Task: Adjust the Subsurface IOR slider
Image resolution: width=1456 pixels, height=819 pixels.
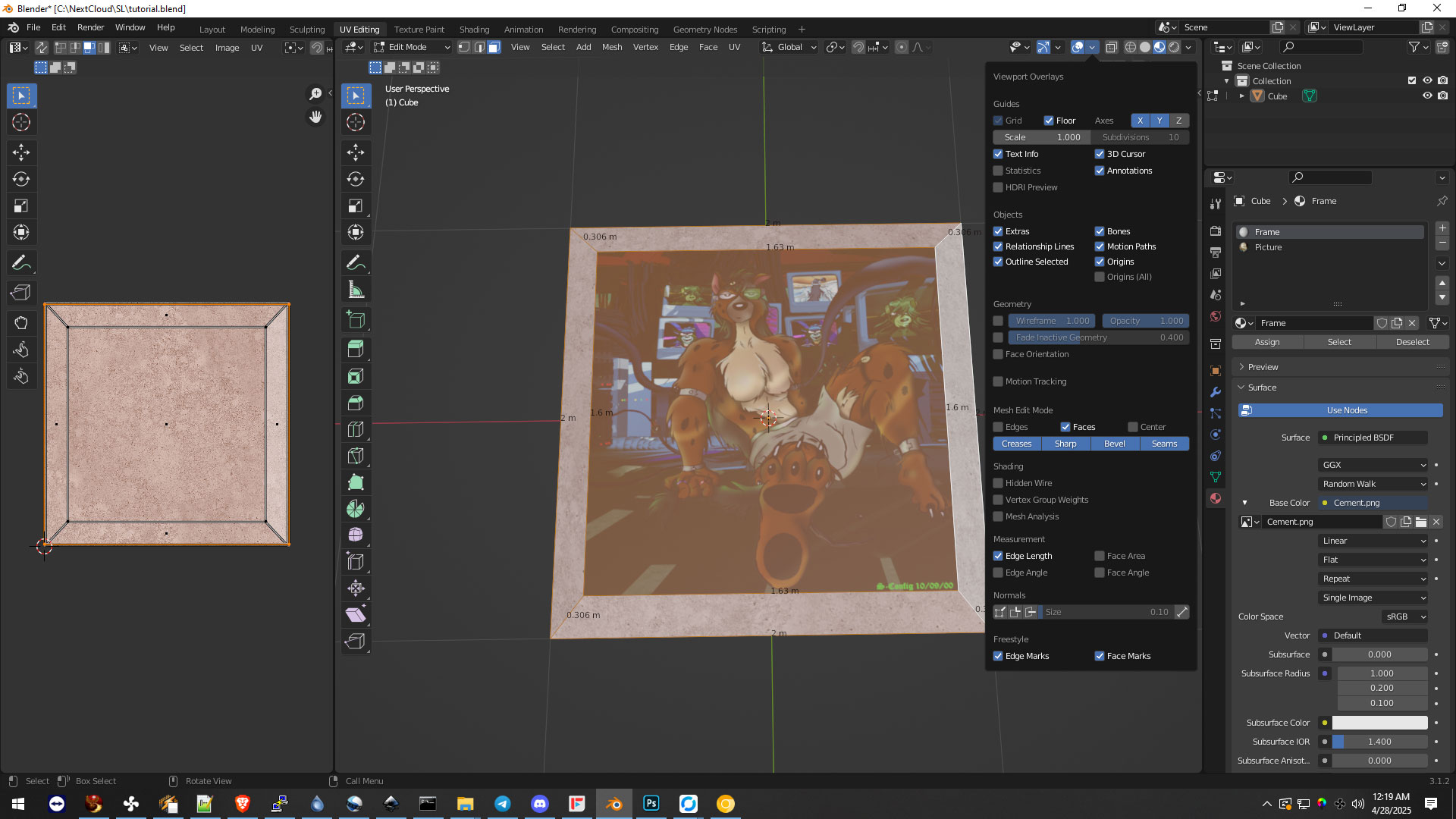Action: click(1379, 742)
